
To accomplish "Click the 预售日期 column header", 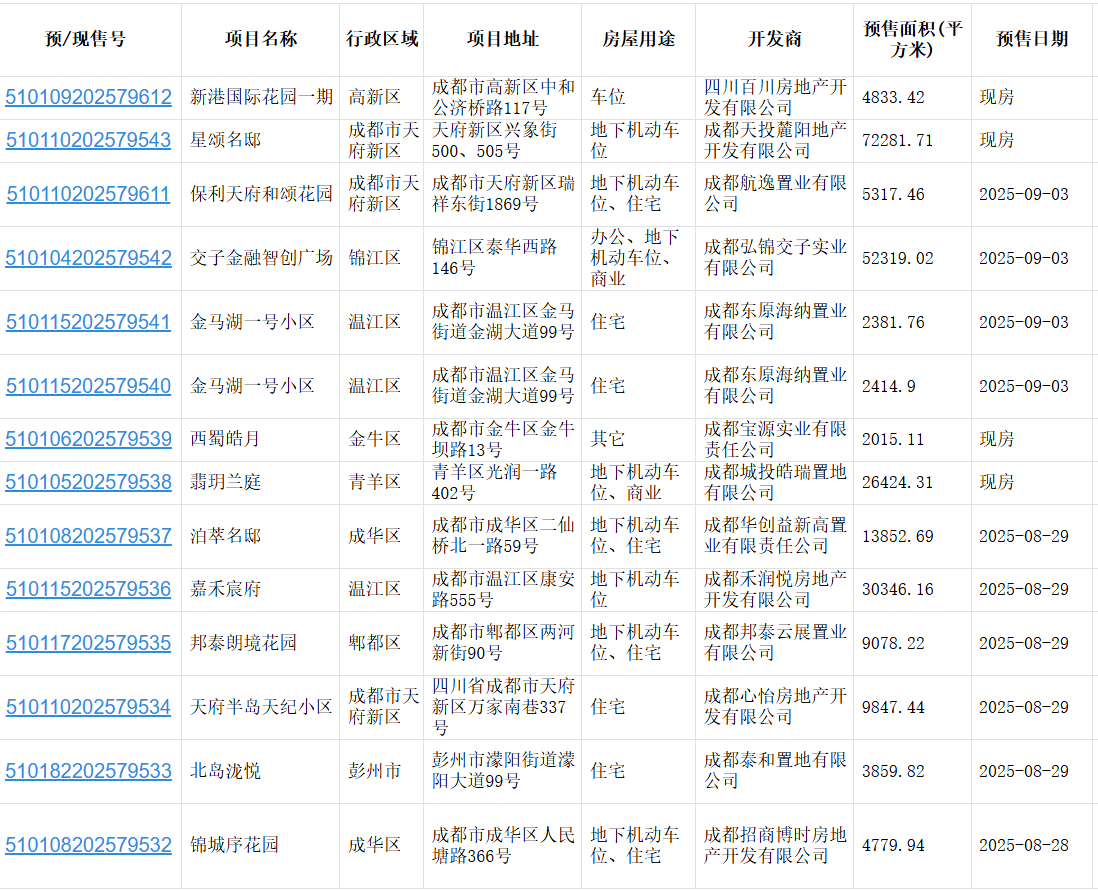I will click(1032, 39).
